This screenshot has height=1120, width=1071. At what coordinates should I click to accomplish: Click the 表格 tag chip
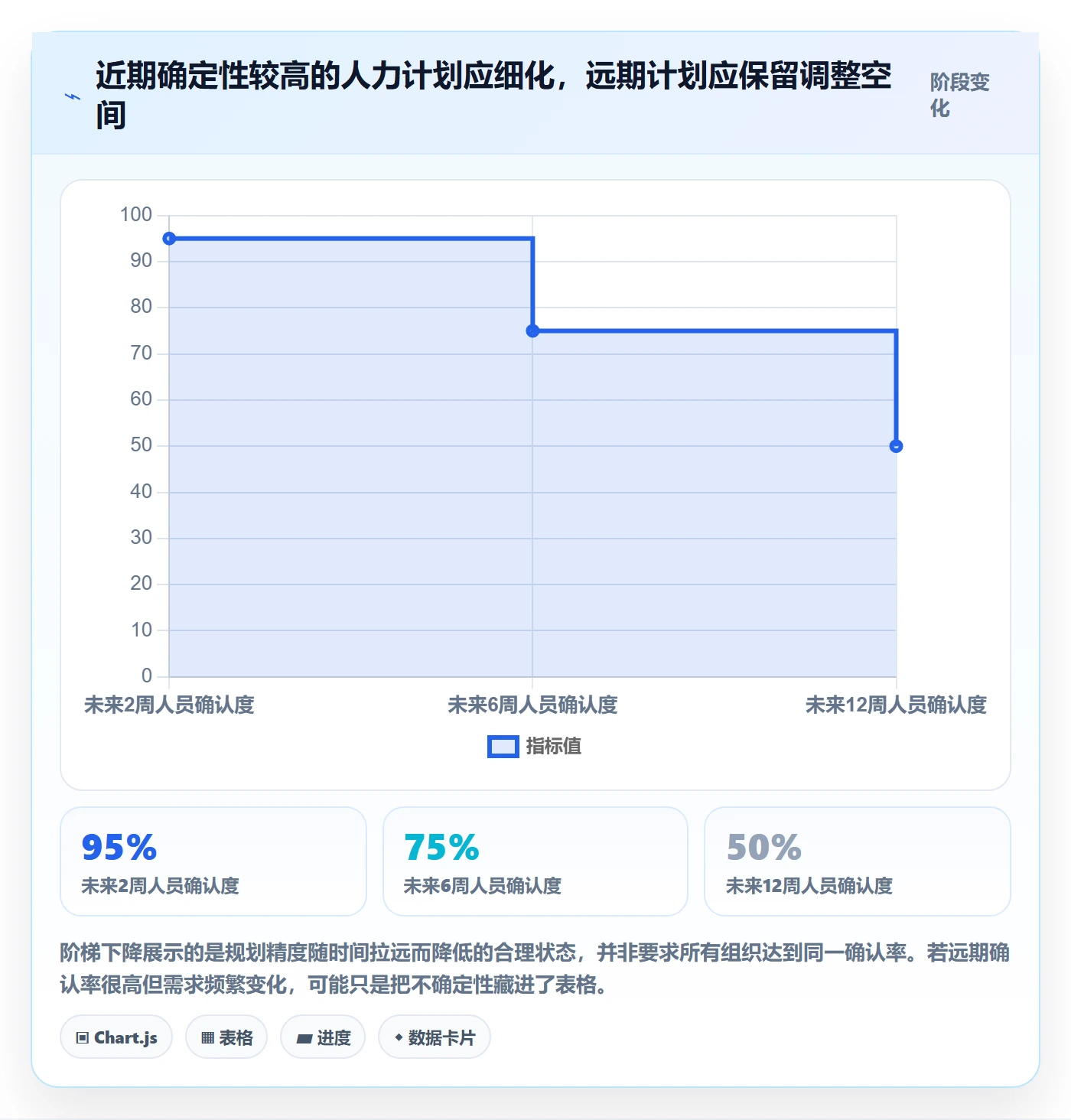coord(226,1037)
